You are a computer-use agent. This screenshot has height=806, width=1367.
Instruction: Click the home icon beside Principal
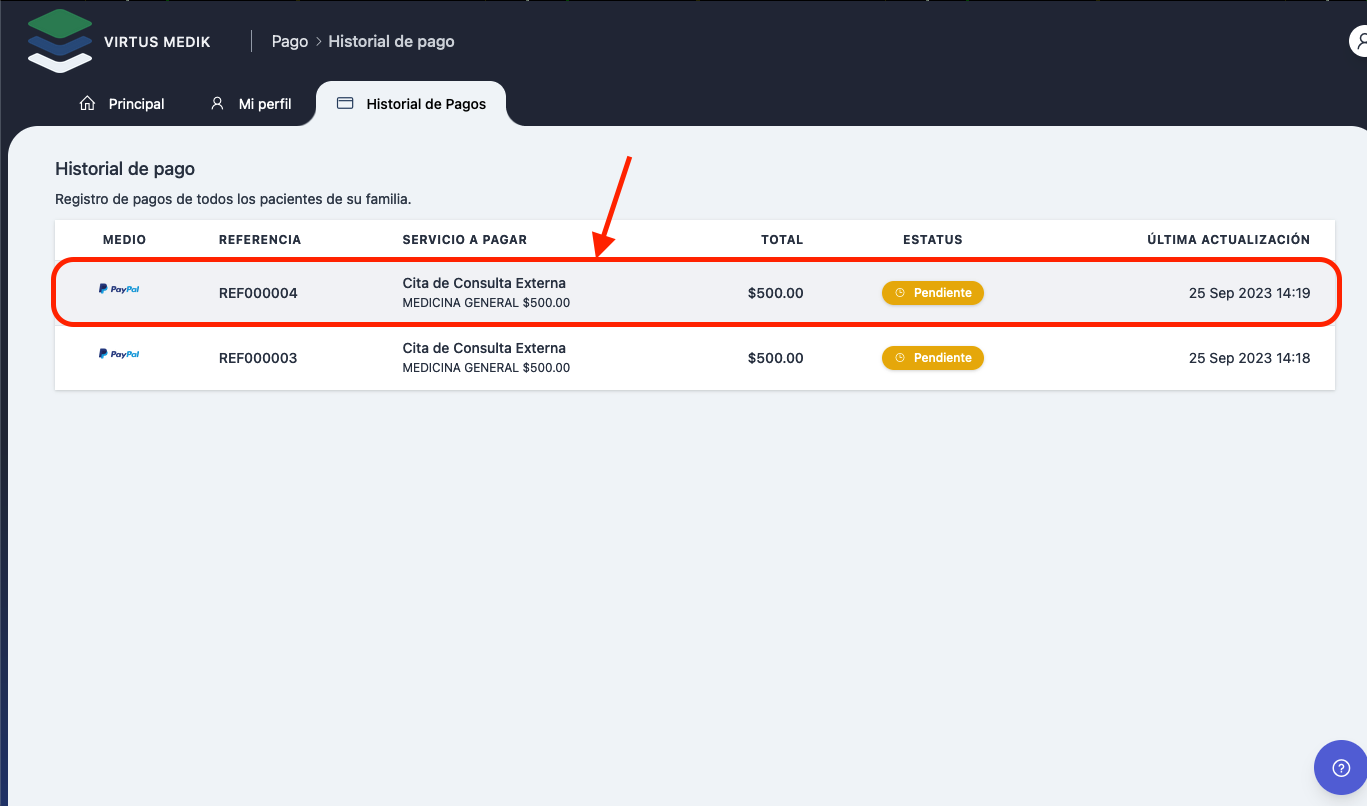tap(87, 104)
